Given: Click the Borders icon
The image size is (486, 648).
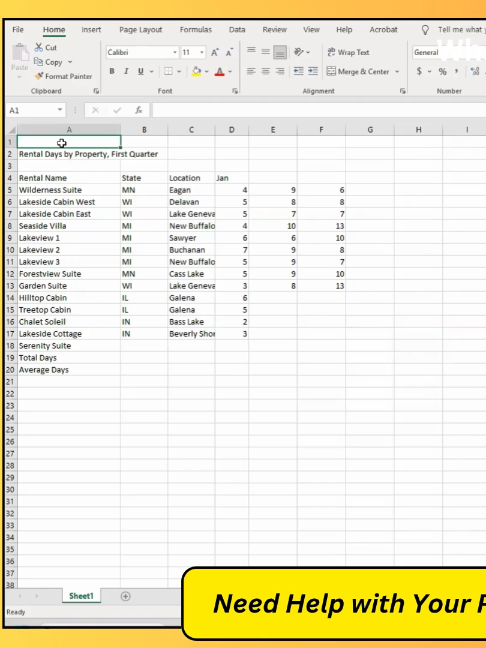Looking at the screenshot, I should (168, 71).
